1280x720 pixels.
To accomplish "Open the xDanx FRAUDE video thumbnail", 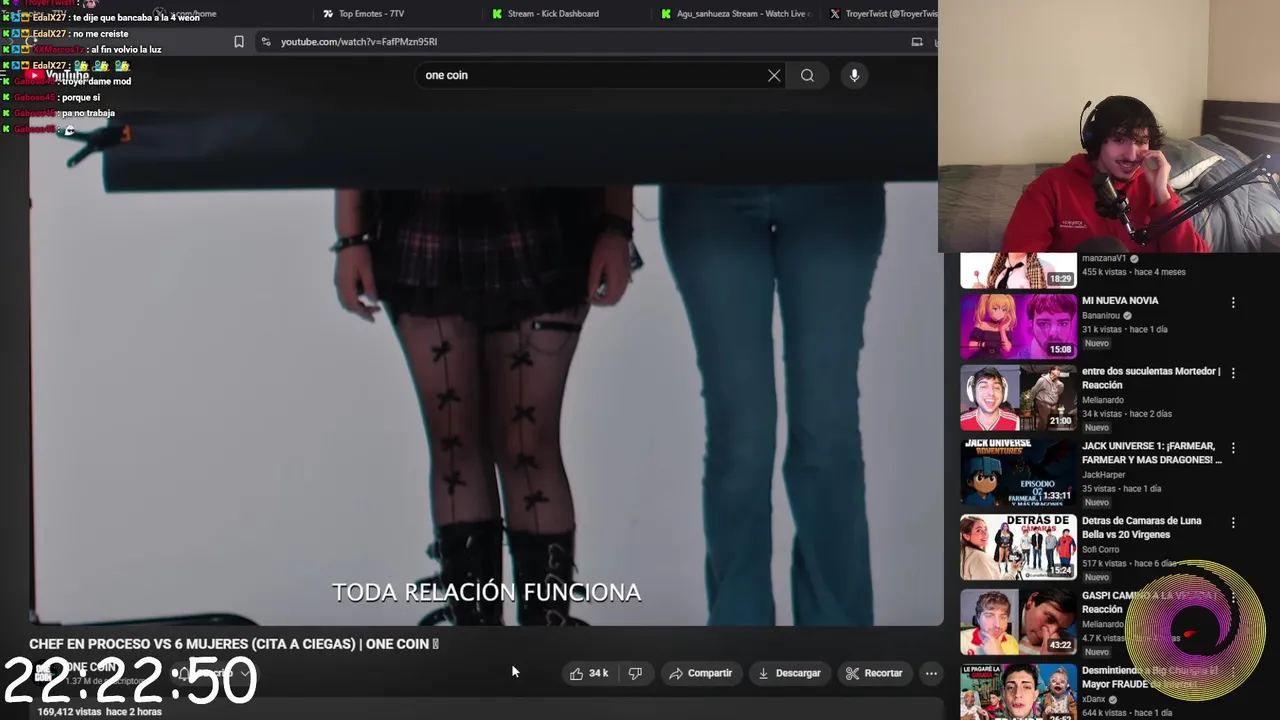I will click(x=1018, y=691).
